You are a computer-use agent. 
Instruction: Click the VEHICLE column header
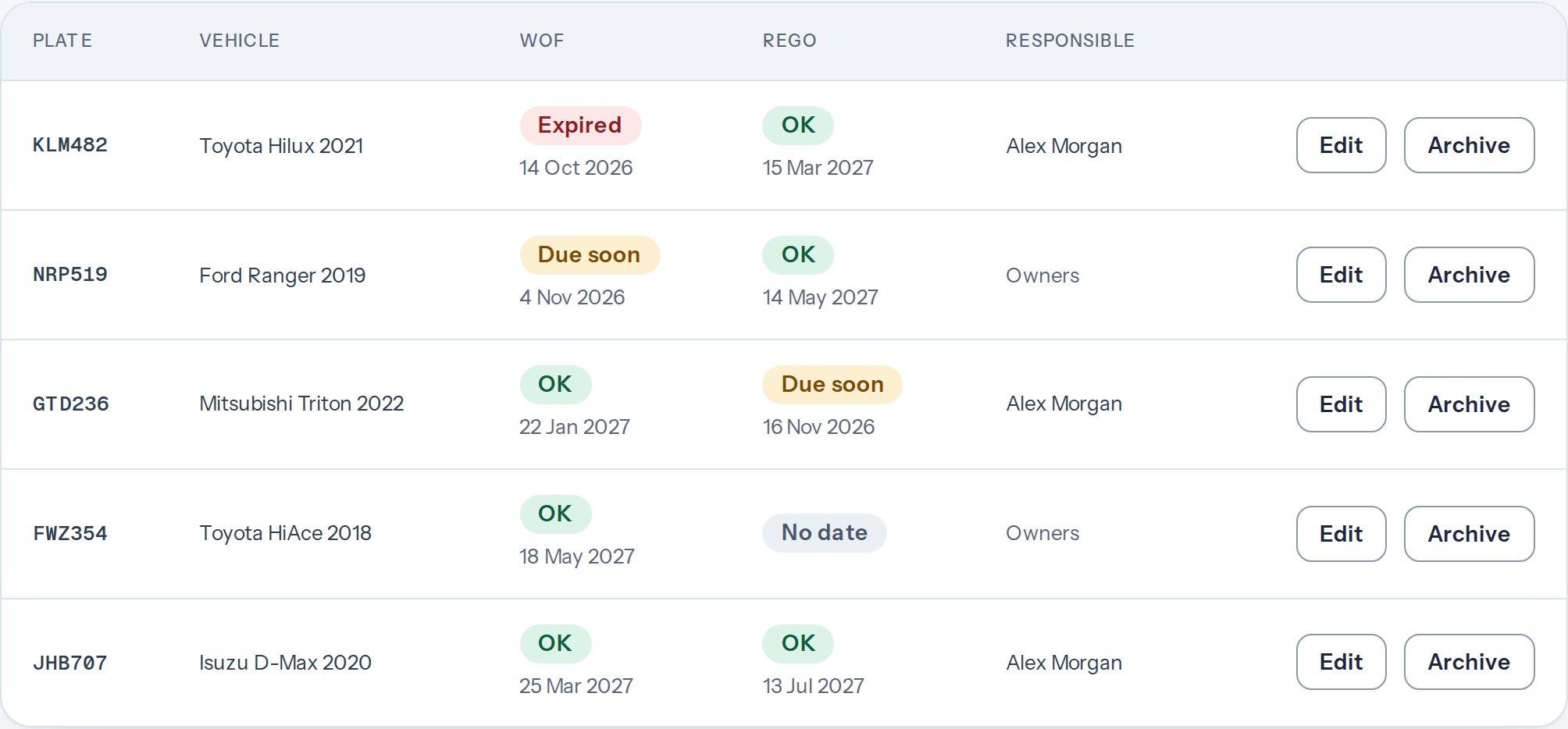click(x=240, y=41)
